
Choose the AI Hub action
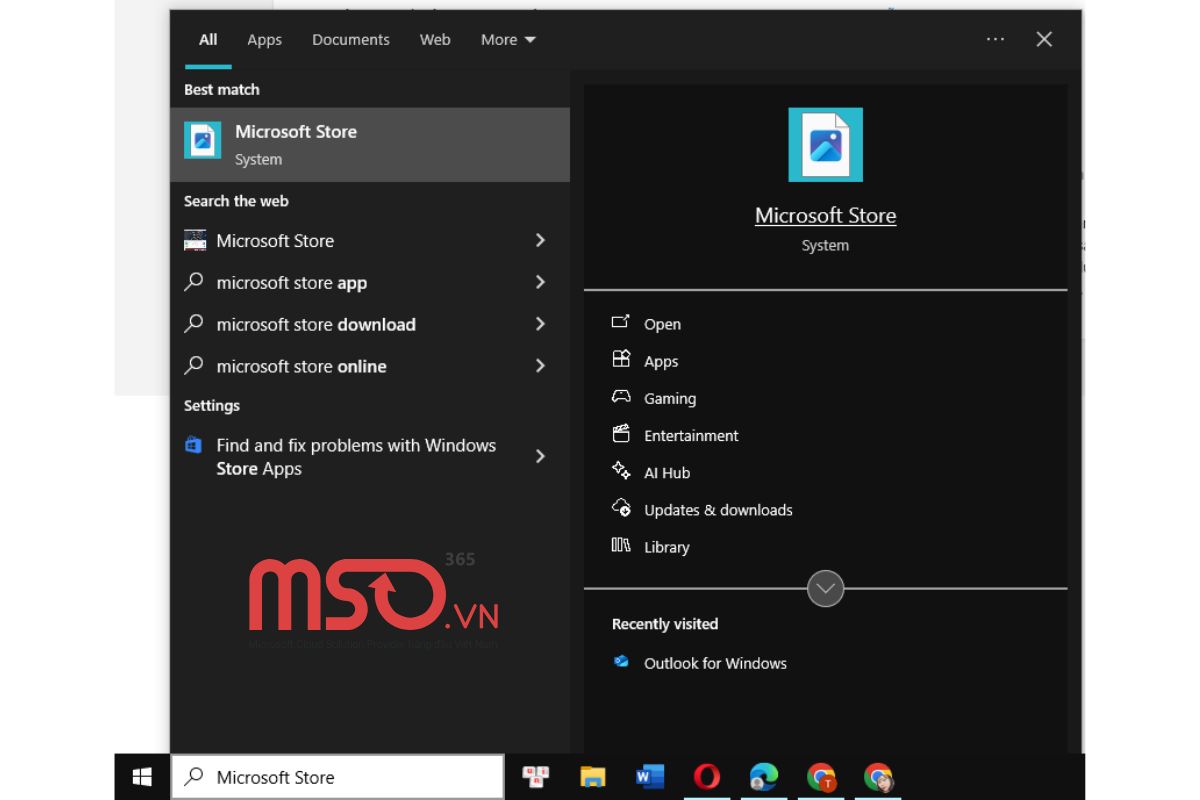tap(667, 472)
